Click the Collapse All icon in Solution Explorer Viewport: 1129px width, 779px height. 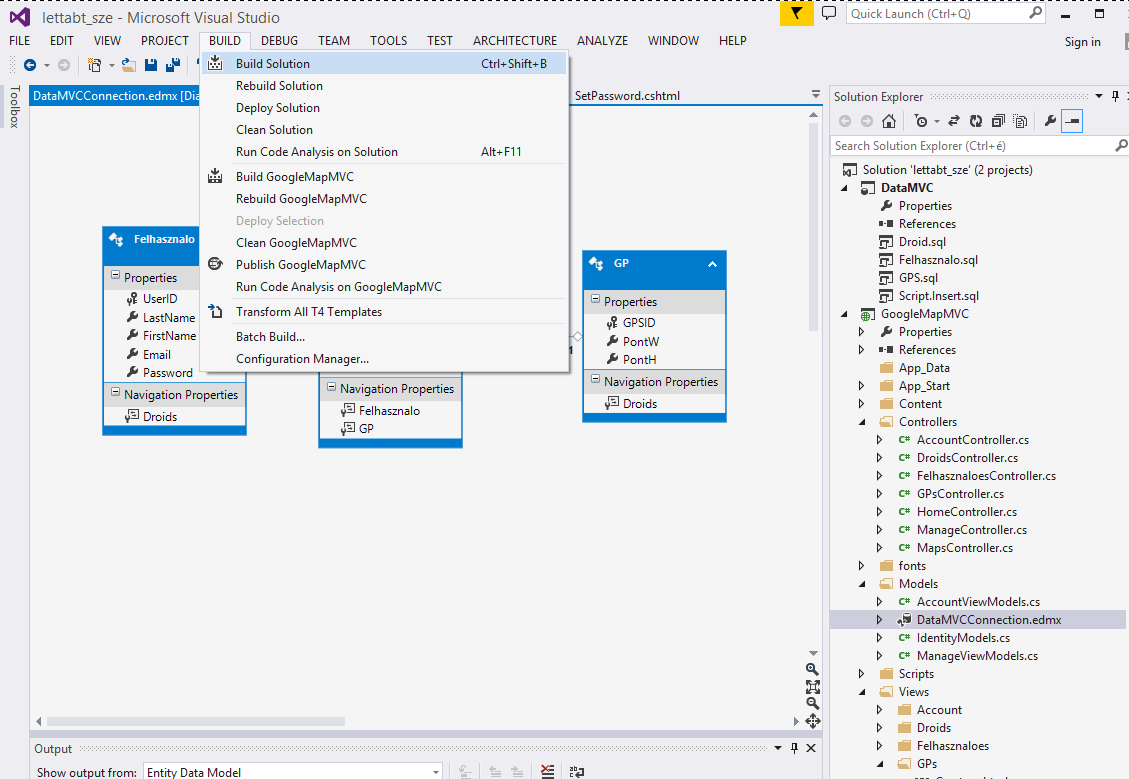point(998,121)
